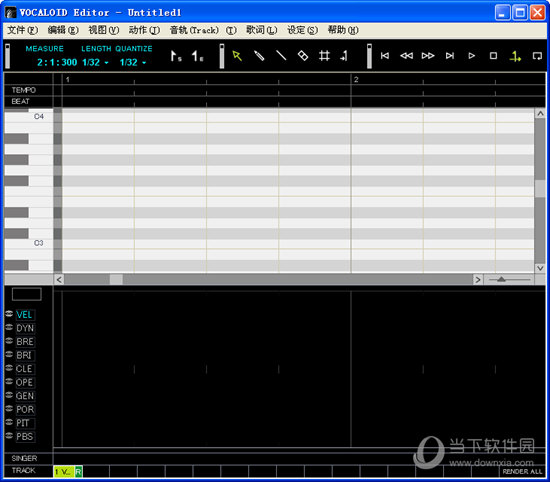Open the 帮助(H) menu
This screenshot has height=482, width=550.
tap(343, 30)
